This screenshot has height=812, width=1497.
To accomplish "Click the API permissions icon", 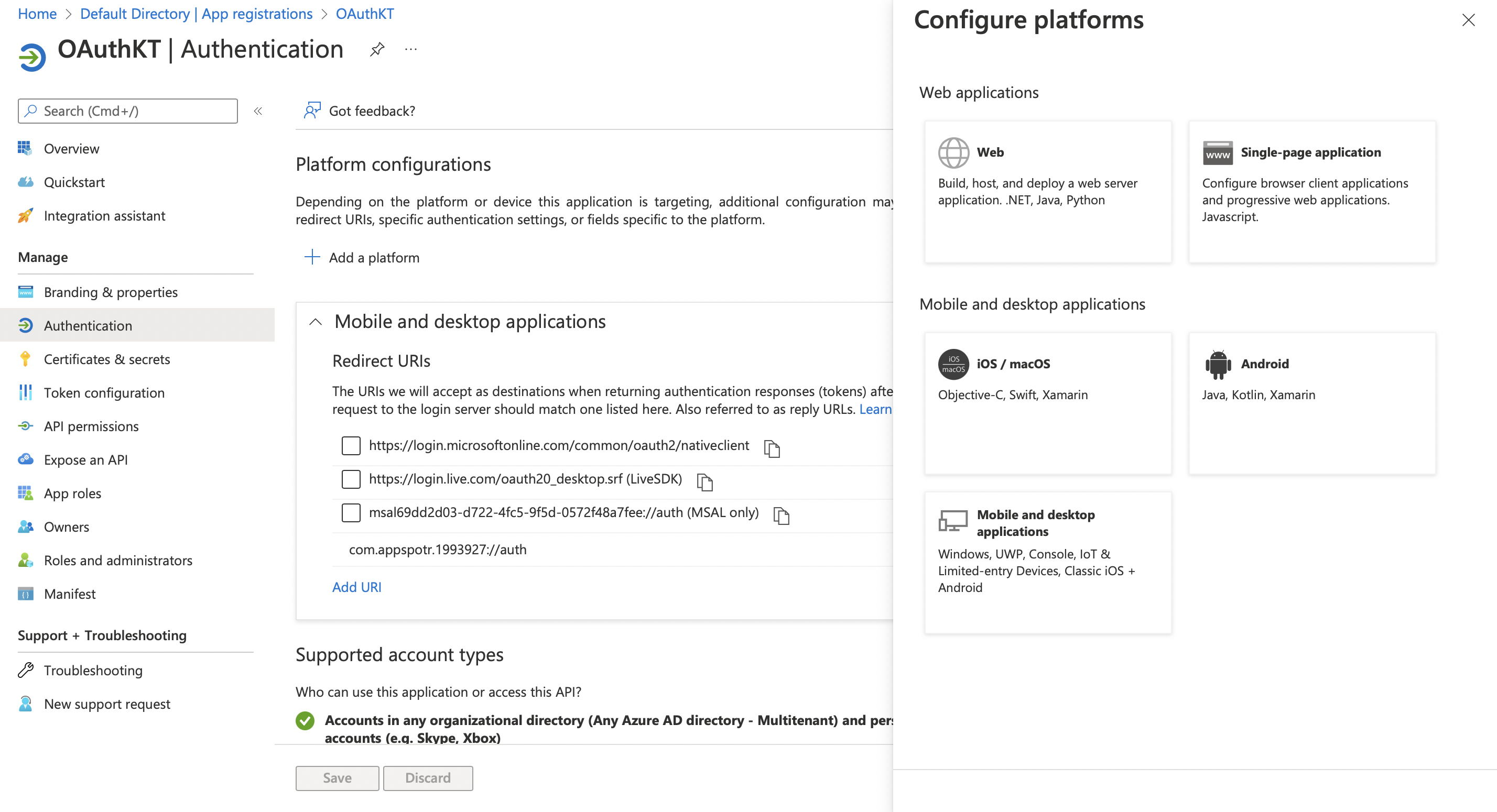I will [25, 426].
